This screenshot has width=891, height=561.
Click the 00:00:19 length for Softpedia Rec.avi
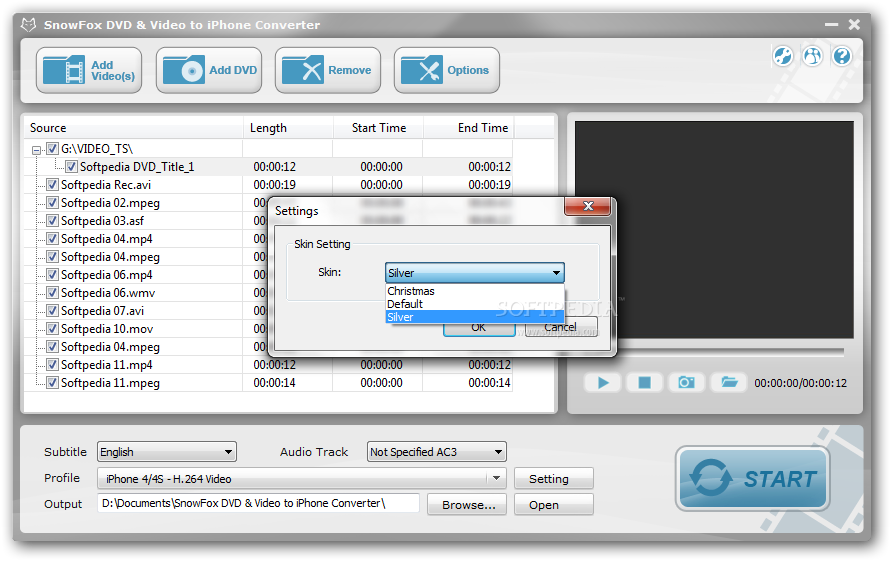274,185
